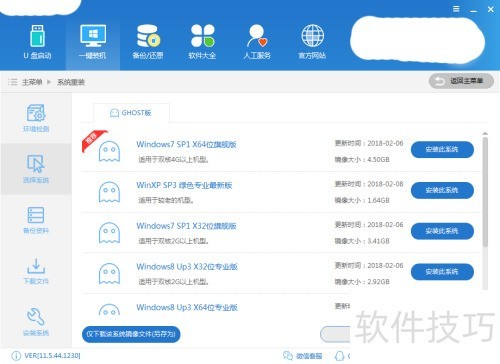Click the version info icon in status bar

pyautogui.click(x=16, y=356)
